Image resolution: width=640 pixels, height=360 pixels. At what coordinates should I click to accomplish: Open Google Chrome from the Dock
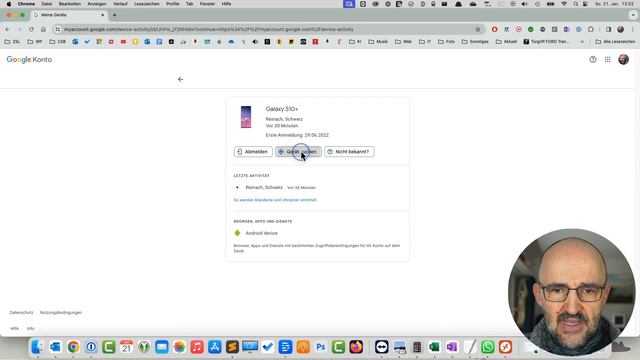(73, 347)
